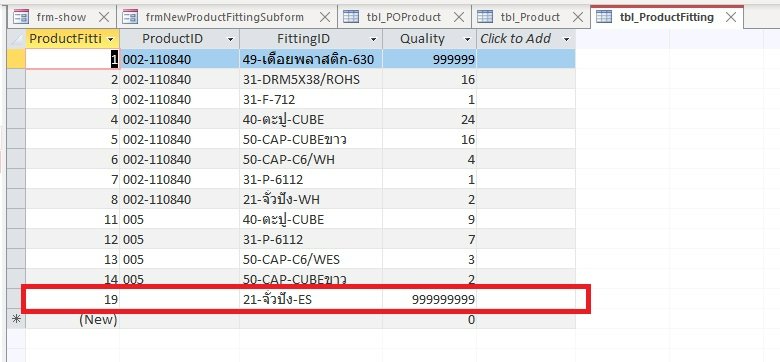Close the frmNewProductFittingSubform tab

tap(324, 17)
